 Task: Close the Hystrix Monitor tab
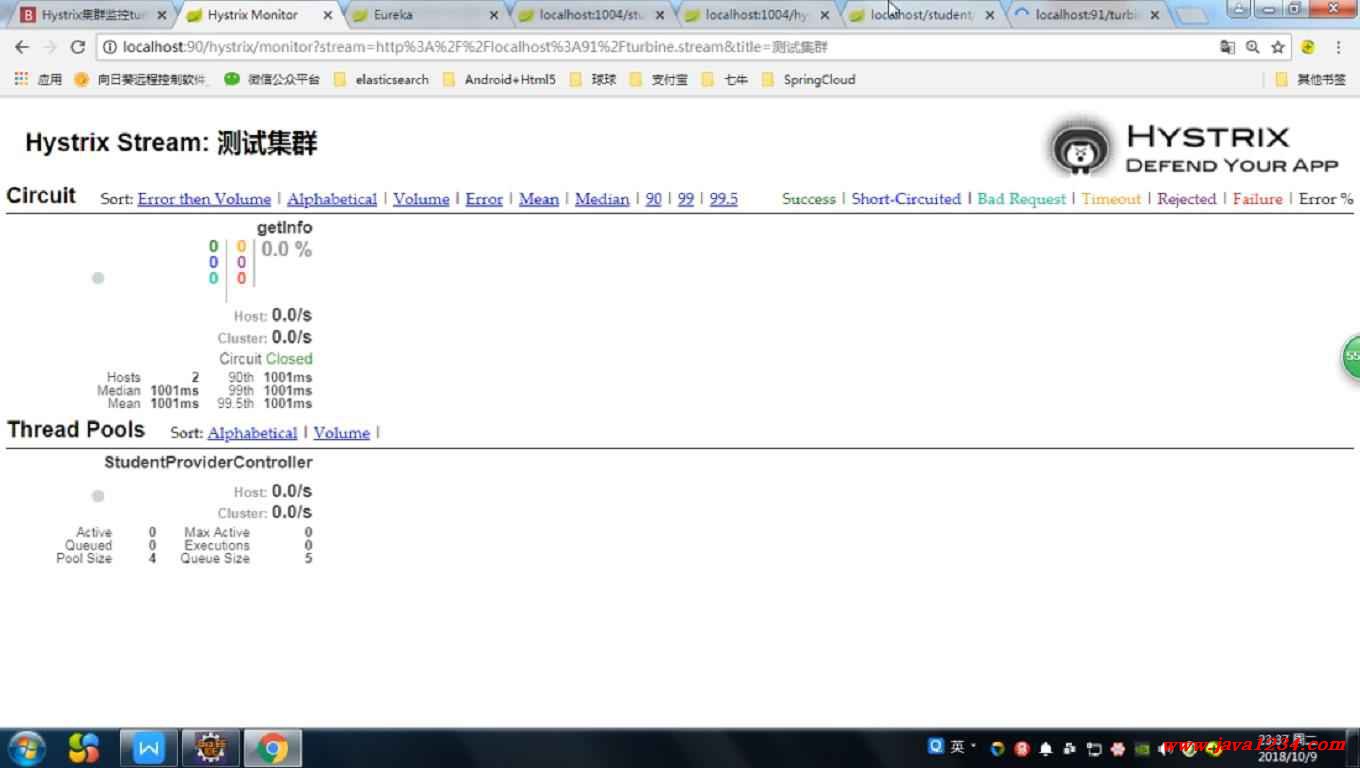click(x=328, y=15)
